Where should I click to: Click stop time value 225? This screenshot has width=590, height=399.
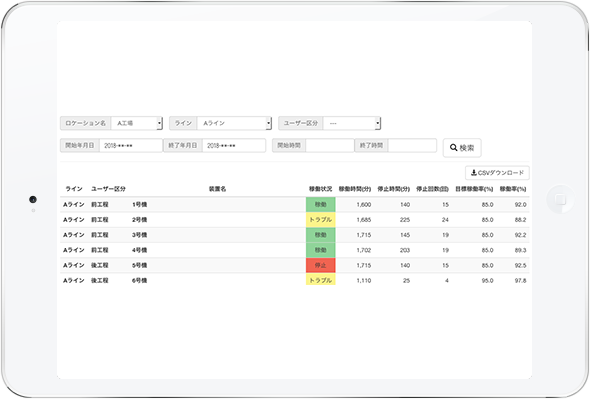pos(405,220)
